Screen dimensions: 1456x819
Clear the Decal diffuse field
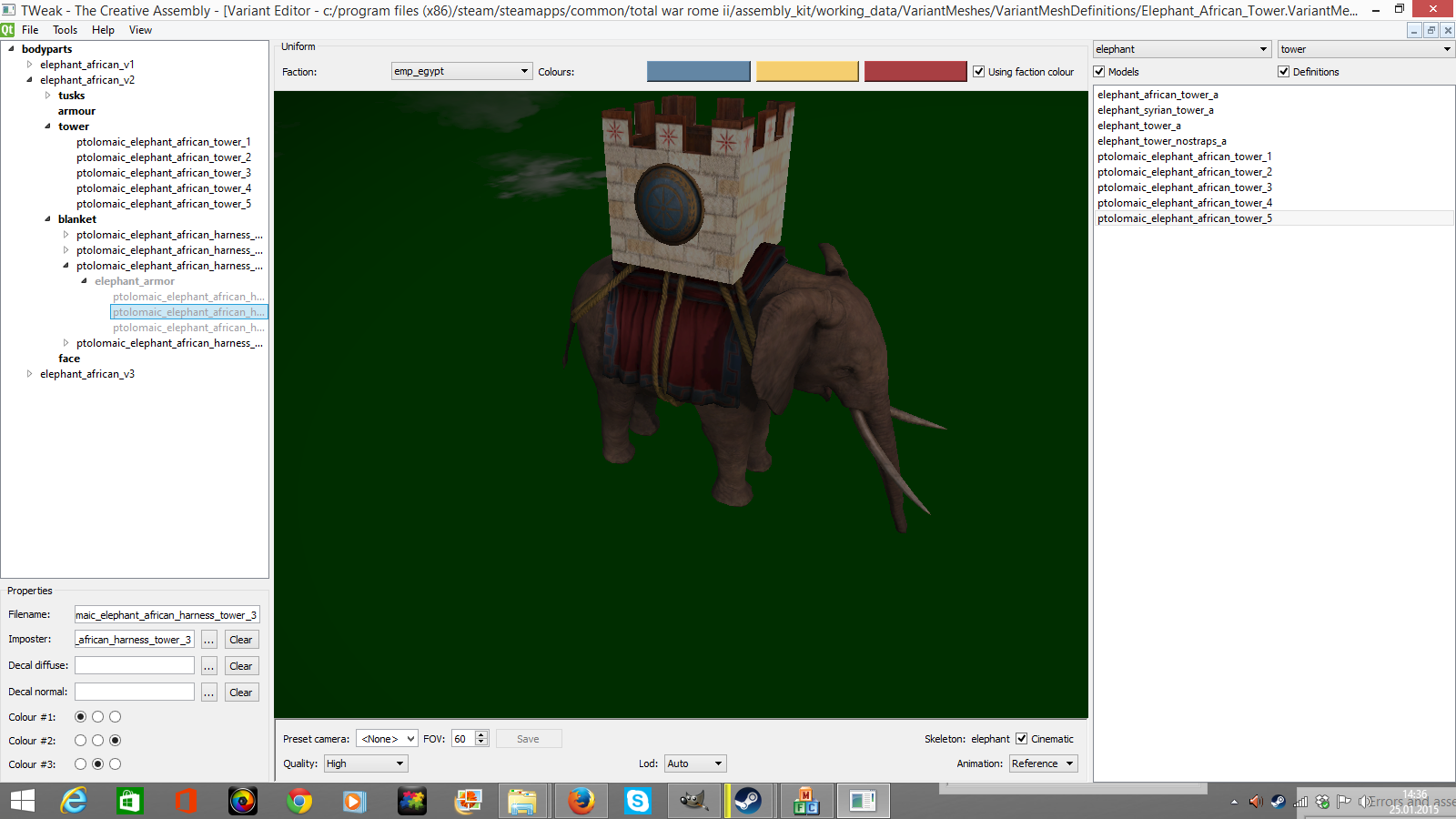(x=241, y=666)
